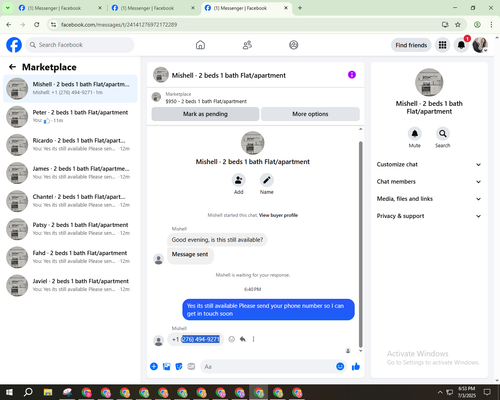The image size is (500, 400).
Task: Open Patsy's apartment conversation
Action: coord(70,229)
